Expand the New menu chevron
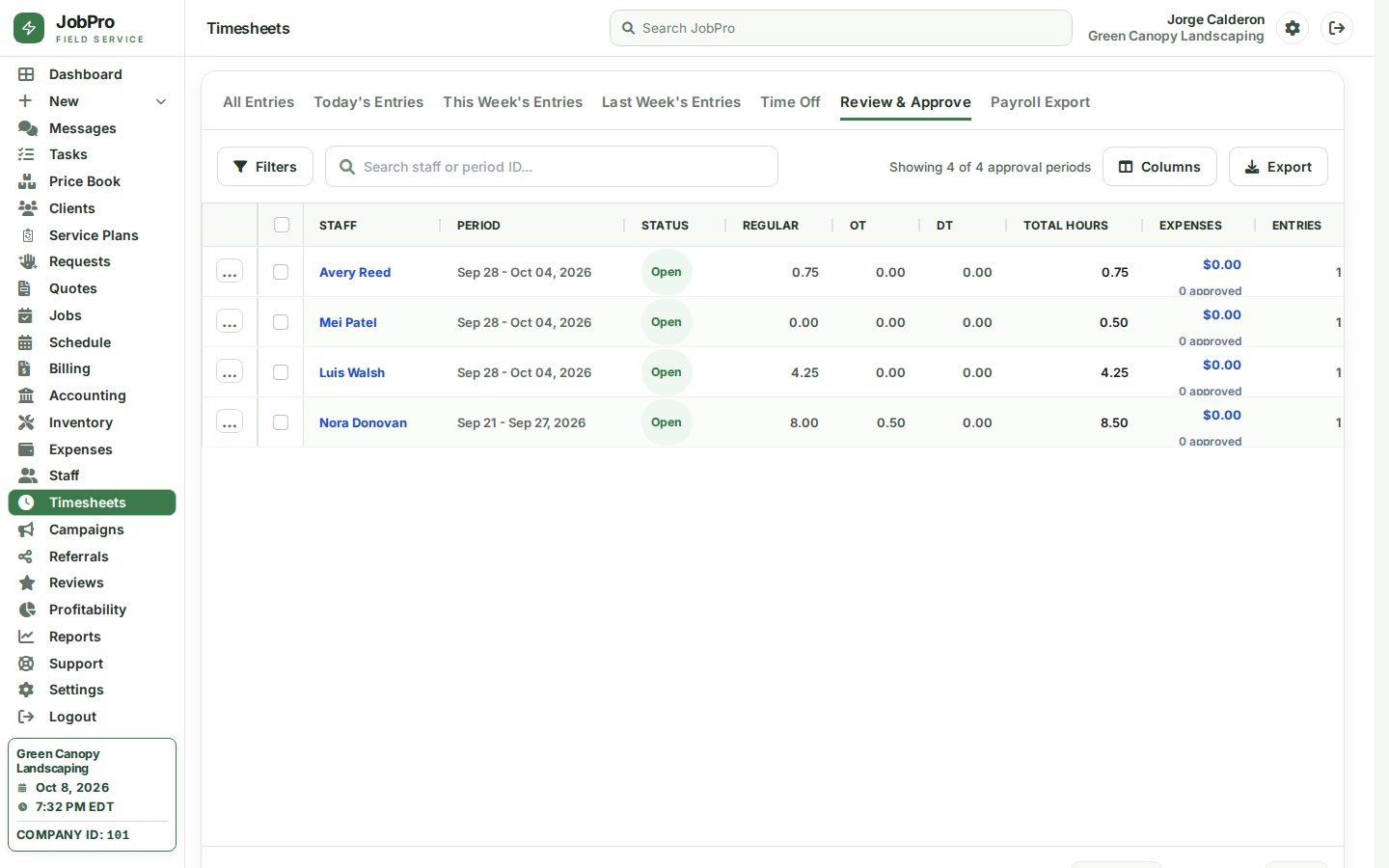The image size is (1389, 868). pos(161,101)
